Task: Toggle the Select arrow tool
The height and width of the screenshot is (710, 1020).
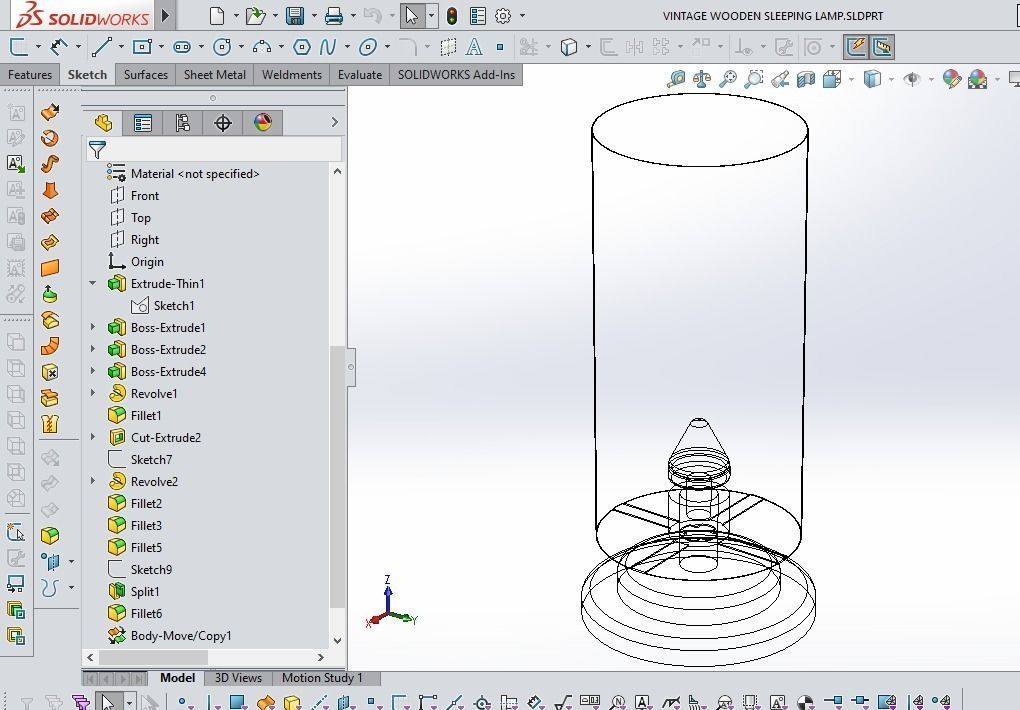Action: tap(411, 16)
